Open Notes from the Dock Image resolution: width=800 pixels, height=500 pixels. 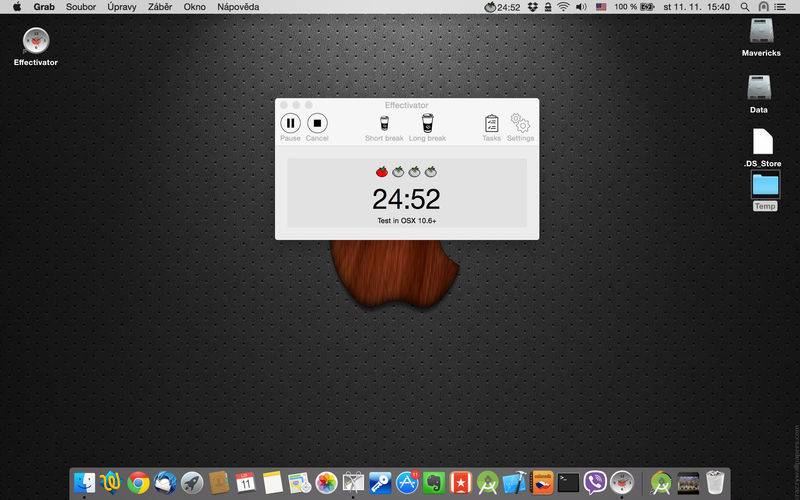272,482
